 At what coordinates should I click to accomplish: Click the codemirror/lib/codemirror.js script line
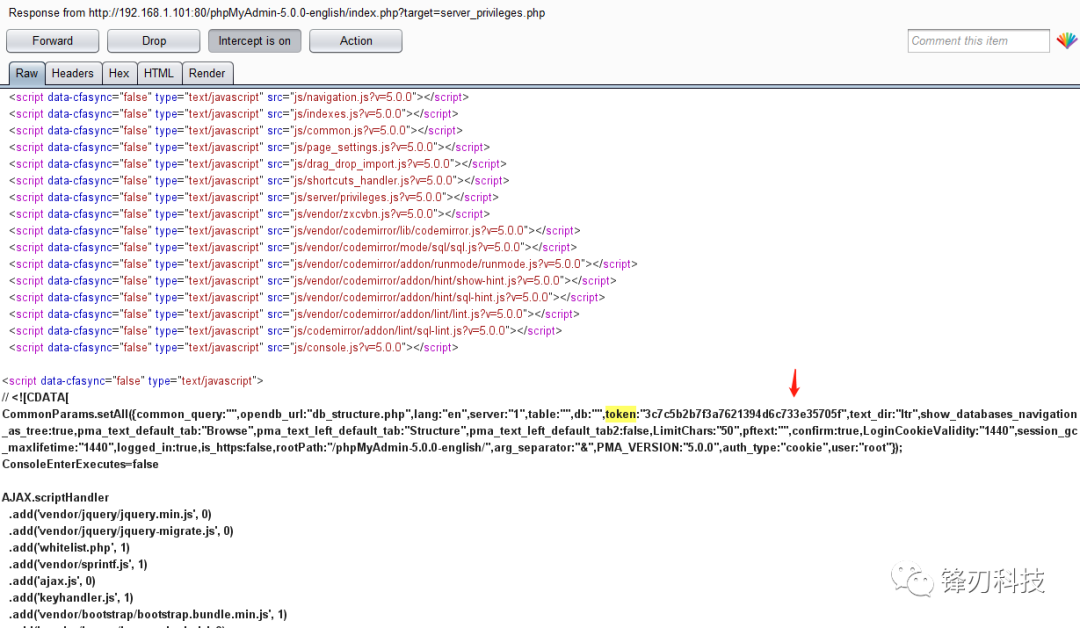click(294, 231)
